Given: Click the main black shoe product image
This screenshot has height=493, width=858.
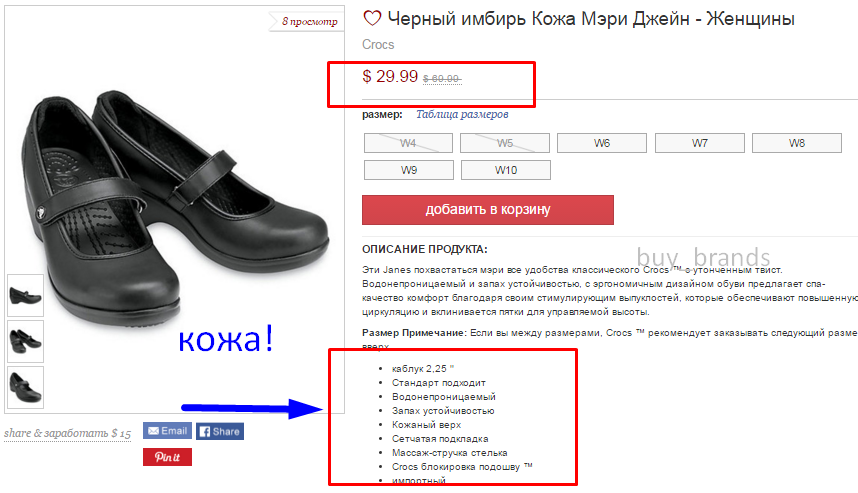Looking at the screenshot, I should click(x=175, y=208).
